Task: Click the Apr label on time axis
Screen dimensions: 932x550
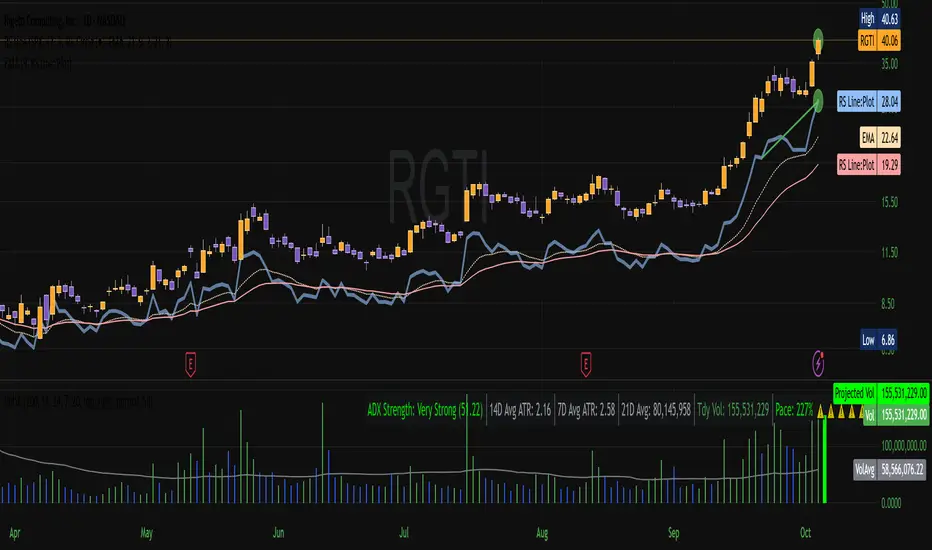Action: [15, 533]
